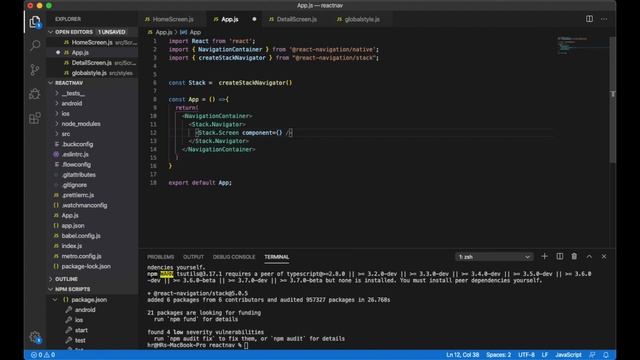The image size is (640, 360).
Task: Open package-lock.json file
Action: pyautogui.click(x=86, y=267)
